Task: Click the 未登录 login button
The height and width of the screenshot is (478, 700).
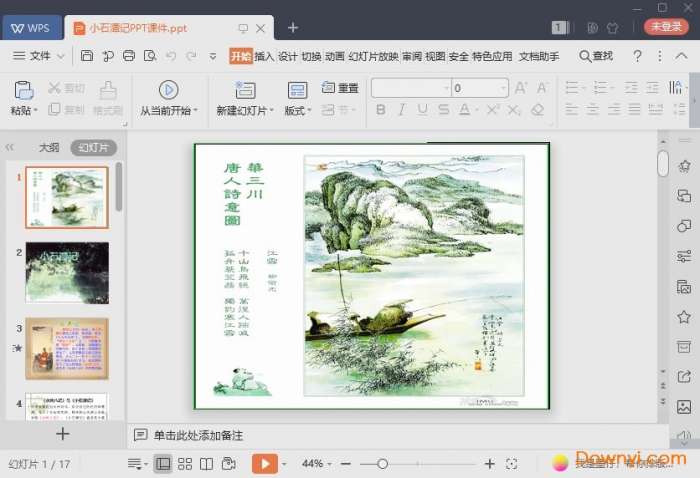Action: coord(665,27)
